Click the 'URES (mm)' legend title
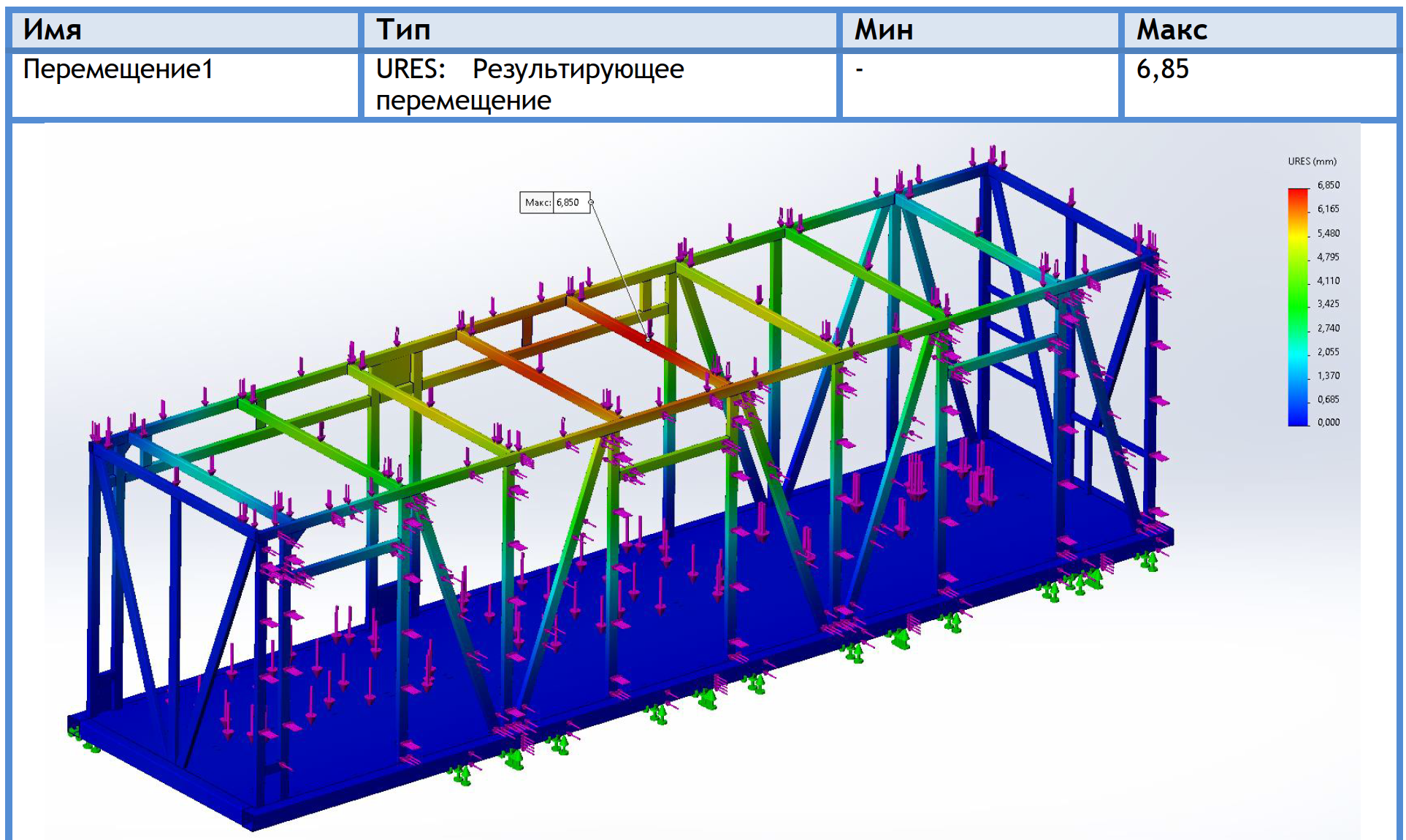Screen dimensions: 1406x840 click(x=1312, y=161)
